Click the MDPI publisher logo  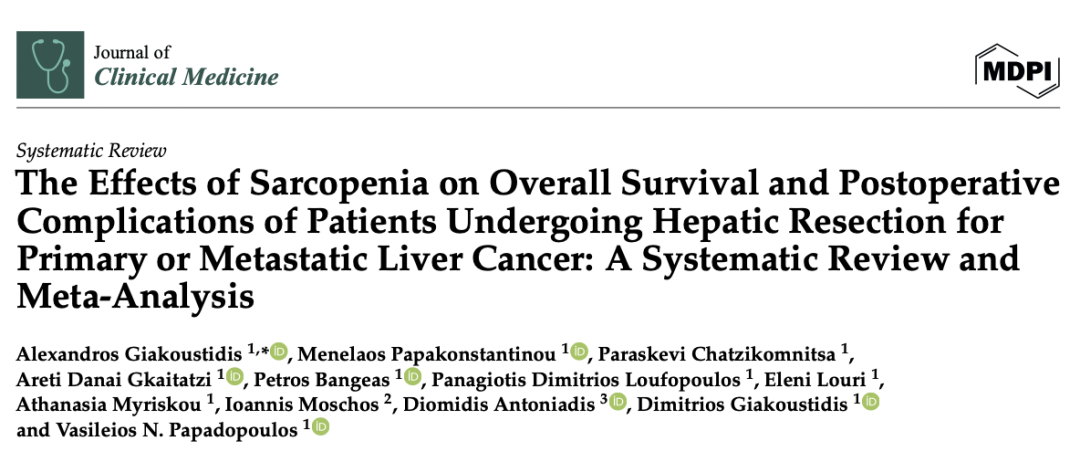pos(1017,72)
